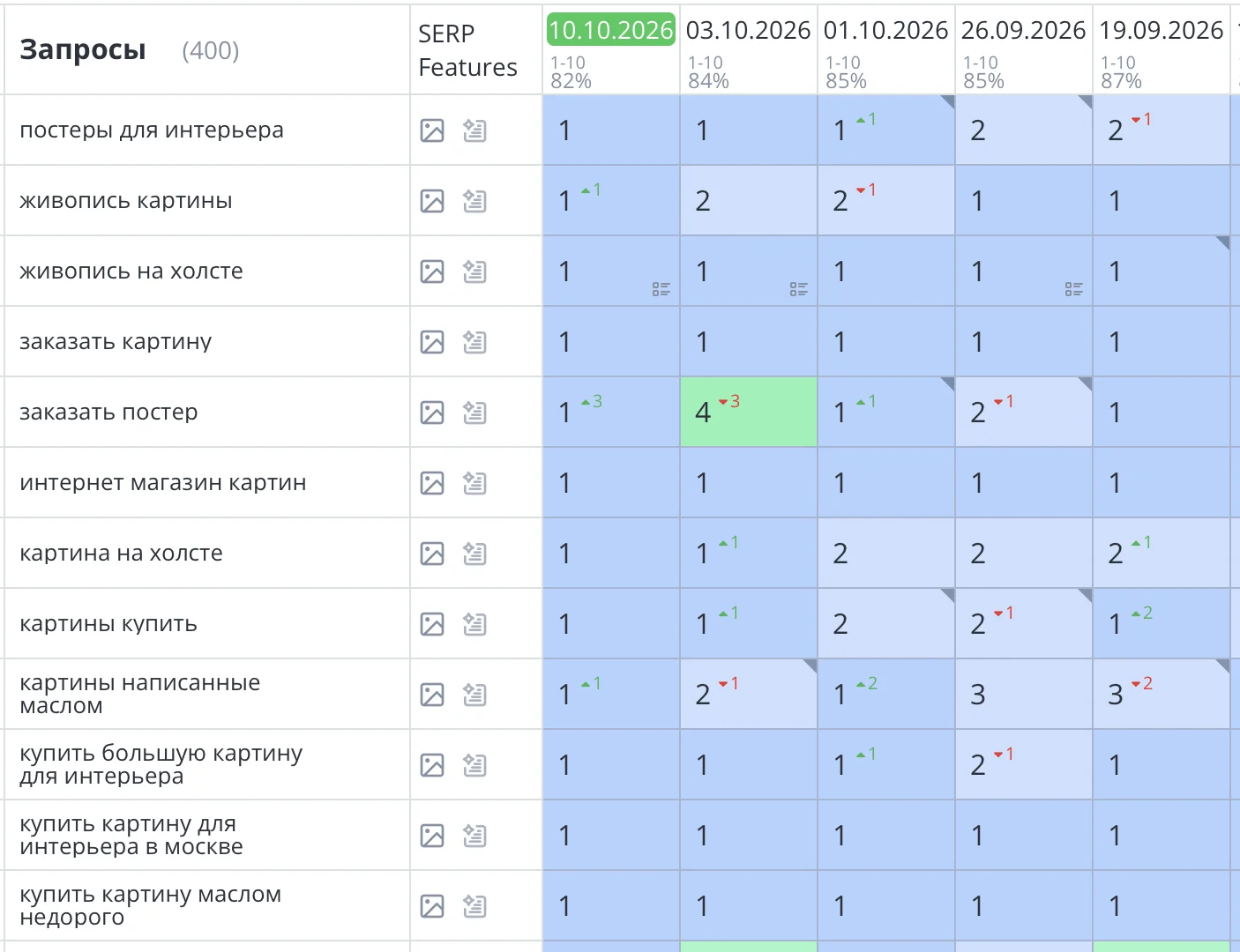The width and height of the screenshot is (1240, 952).
Task: Open the query картины купить
Action: tap(108, 624)
